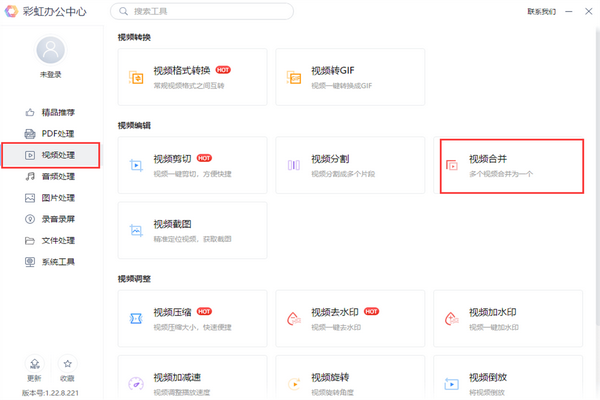Click the 视频倒放 reverse icon
Image resolution: width=600 pixels, height=400 pixels.
pos(452,384)
